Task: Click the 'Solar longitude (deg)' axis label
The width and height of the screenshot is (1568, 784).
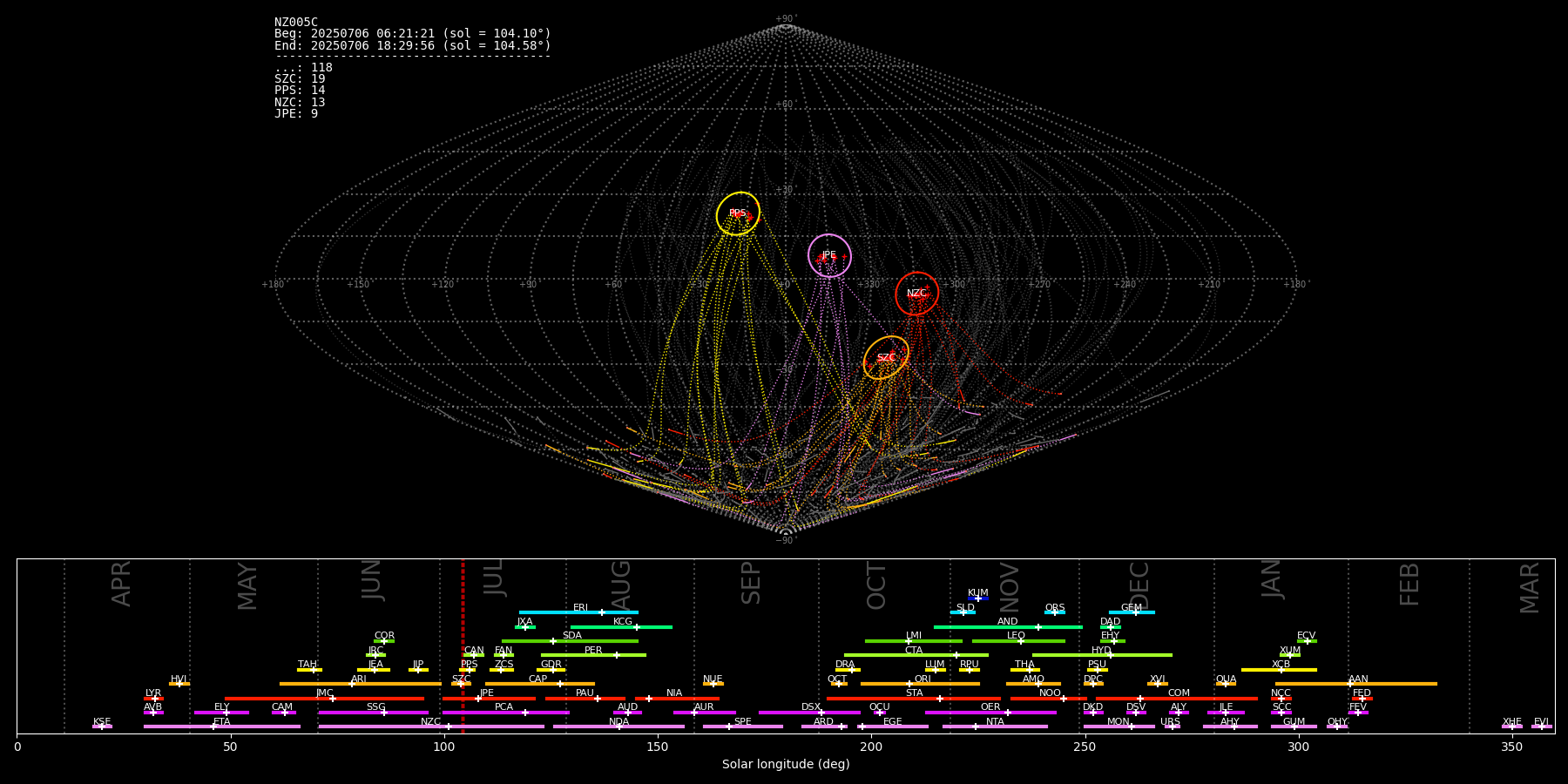Action: (786, 765)
